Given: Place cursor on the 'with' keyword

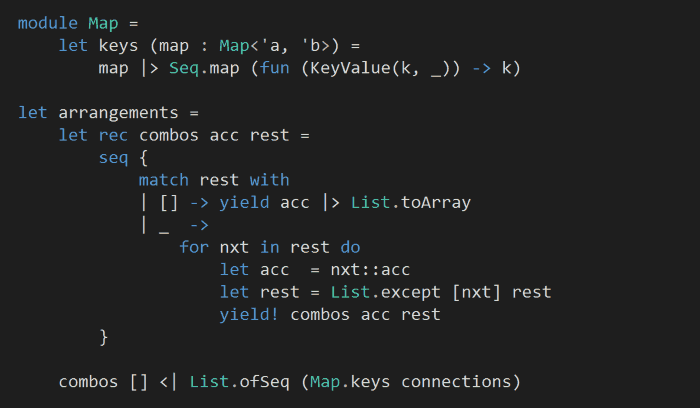Looking at the screenshot, I should [270, 180].
